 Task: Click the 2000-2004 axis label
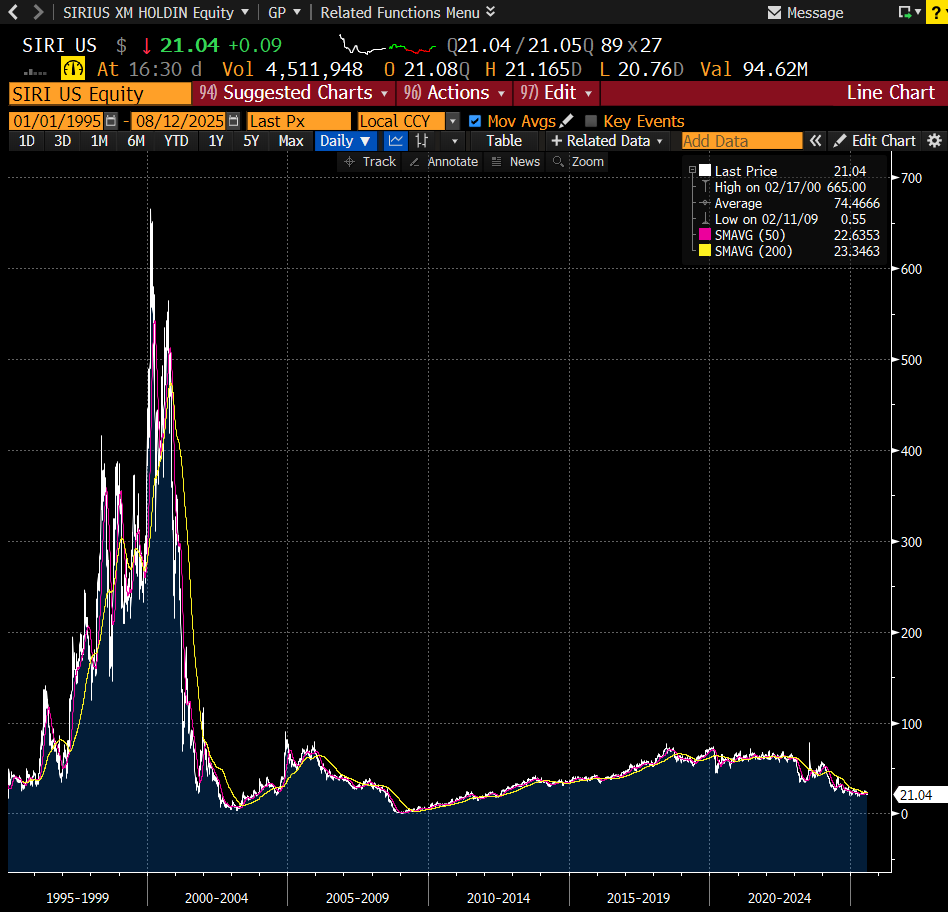click(x=216, y=898)
